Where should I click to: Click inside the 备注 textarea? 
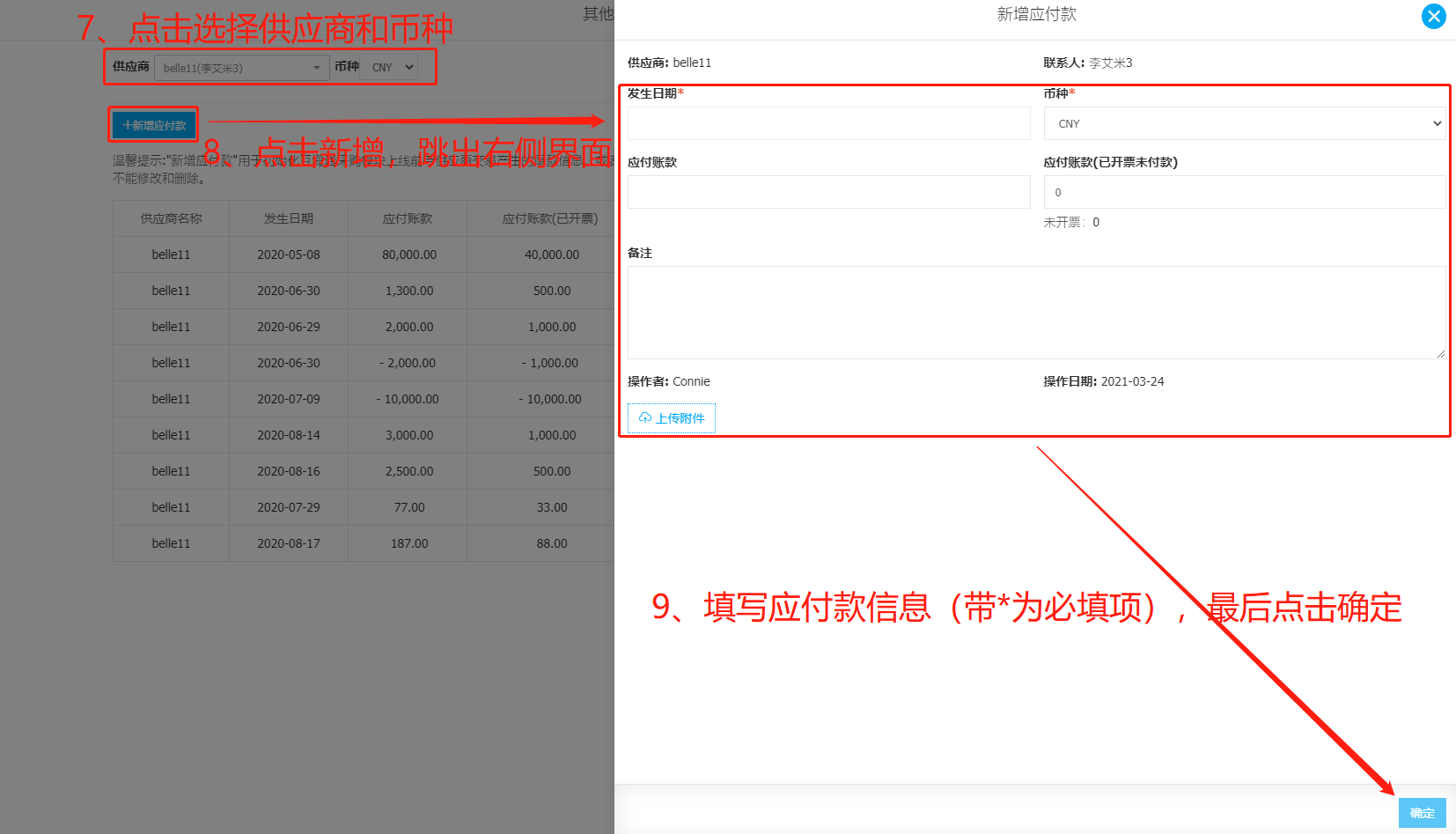[x=1036, y=313]
